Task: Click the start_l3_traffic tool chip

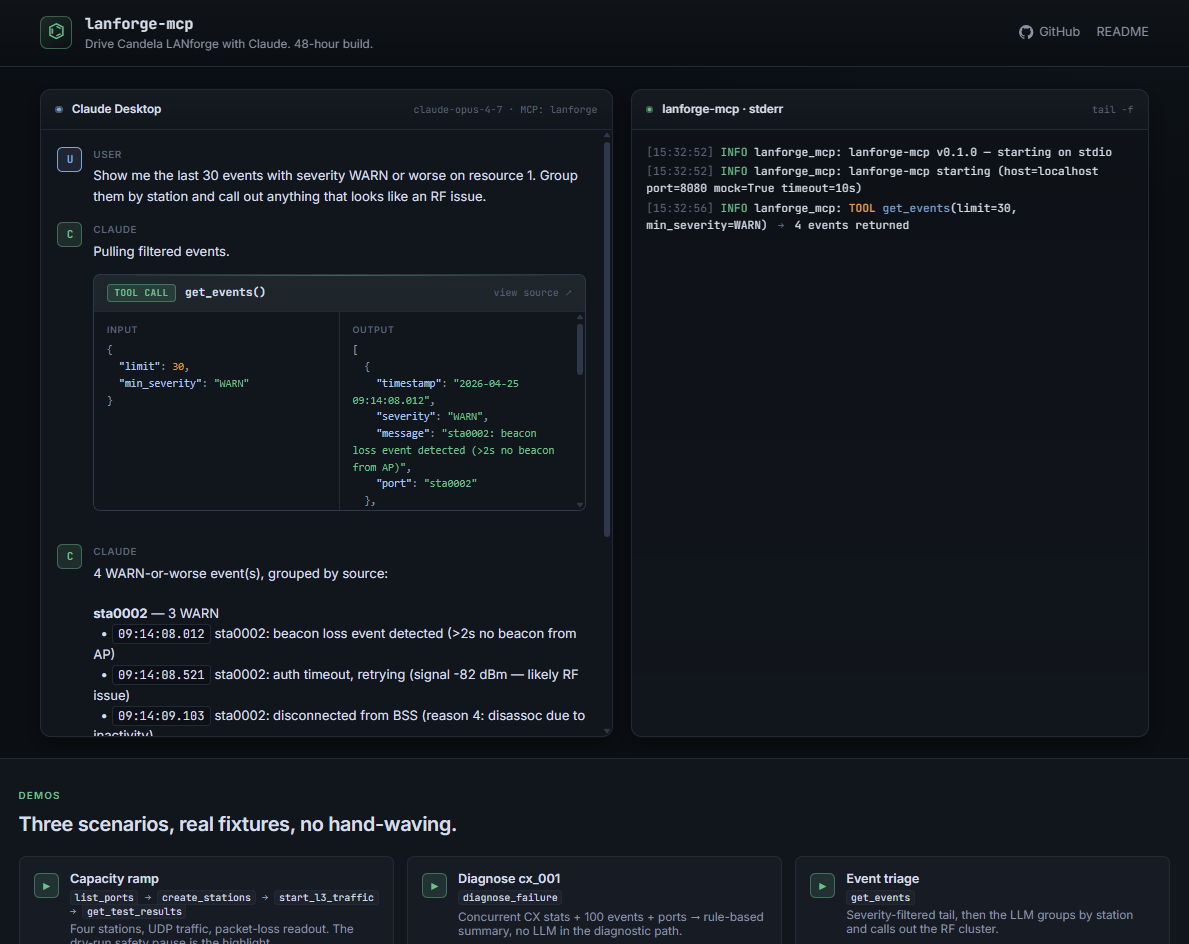Action: click(326, 898)
